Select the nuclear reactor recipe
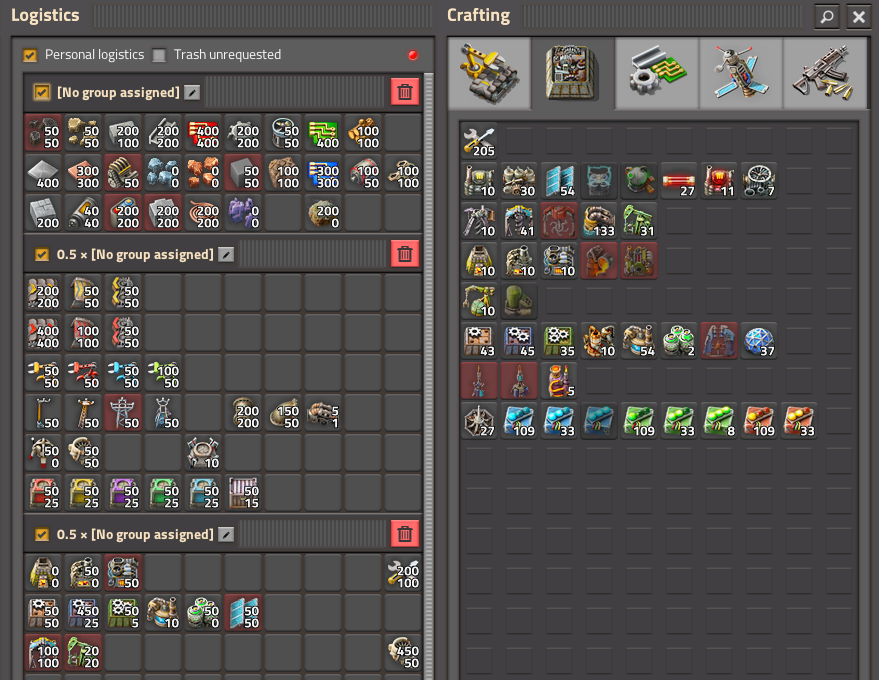This screenshot has width=879, height=680. pos(639,181)
